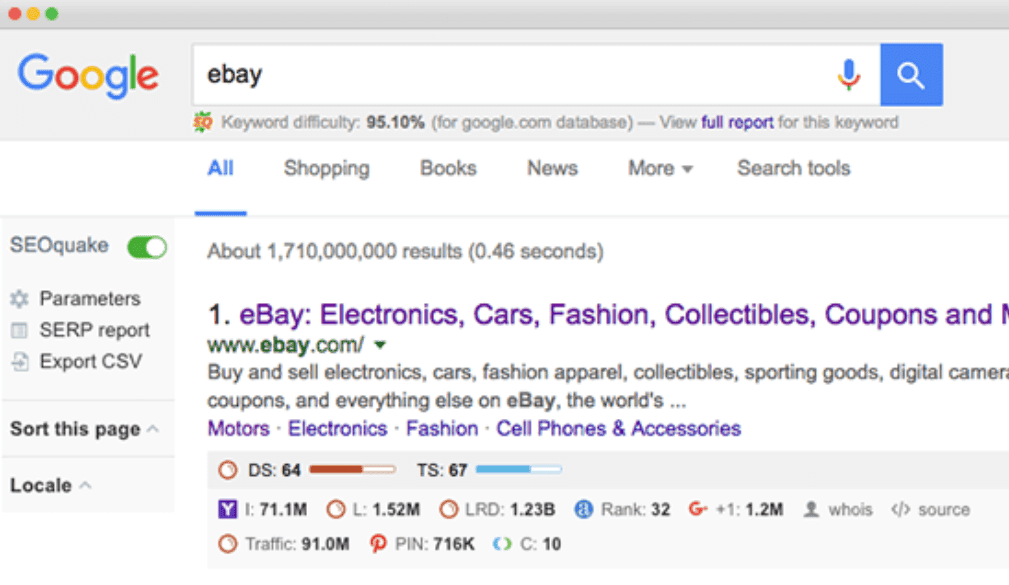Open the More dropdown menu
This screenshot has width=1009, height=585.
point(660,169)
